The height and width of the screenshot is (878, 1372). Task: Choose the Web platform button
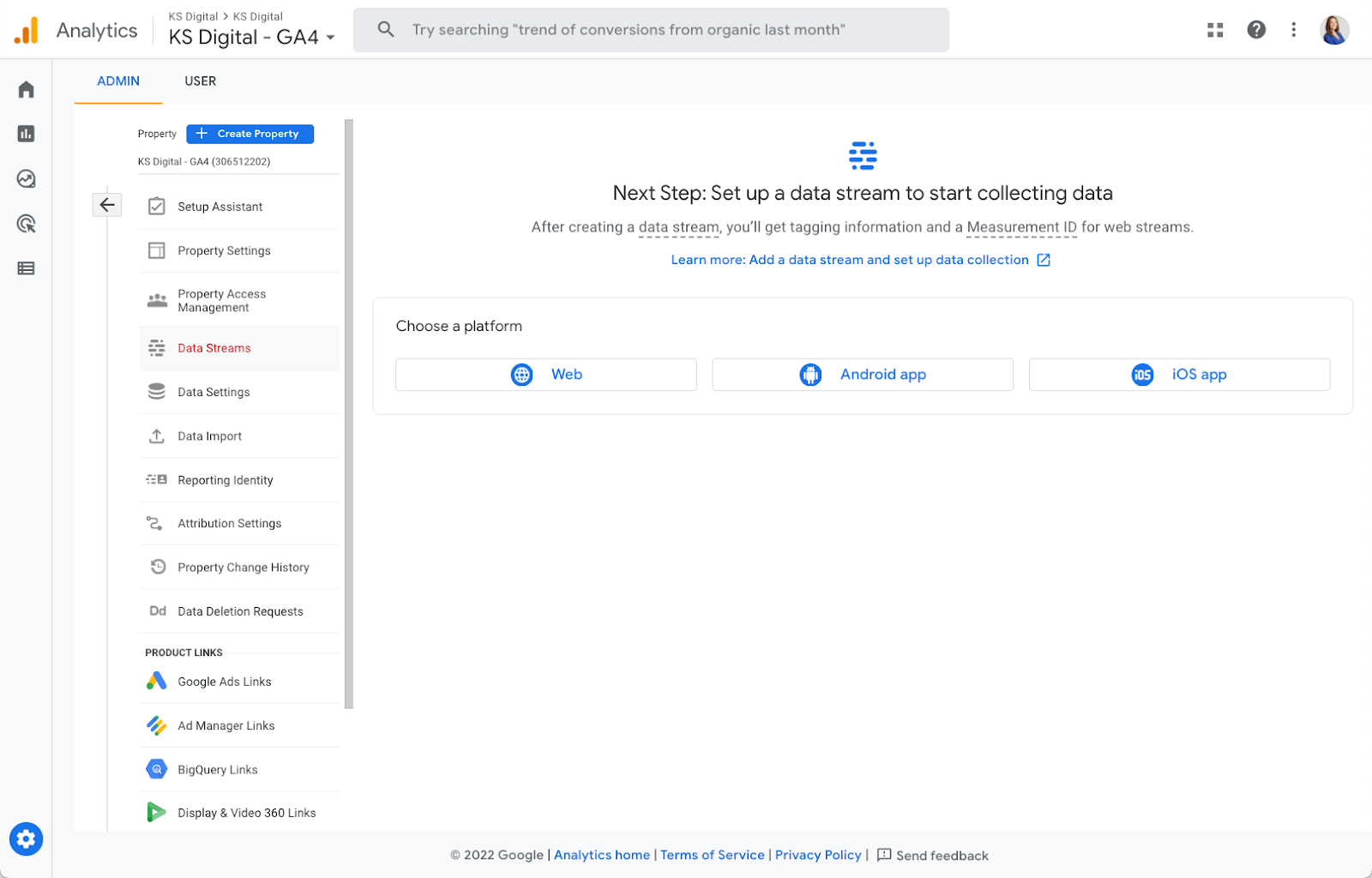pyautogui.click(x=545, y=375)
